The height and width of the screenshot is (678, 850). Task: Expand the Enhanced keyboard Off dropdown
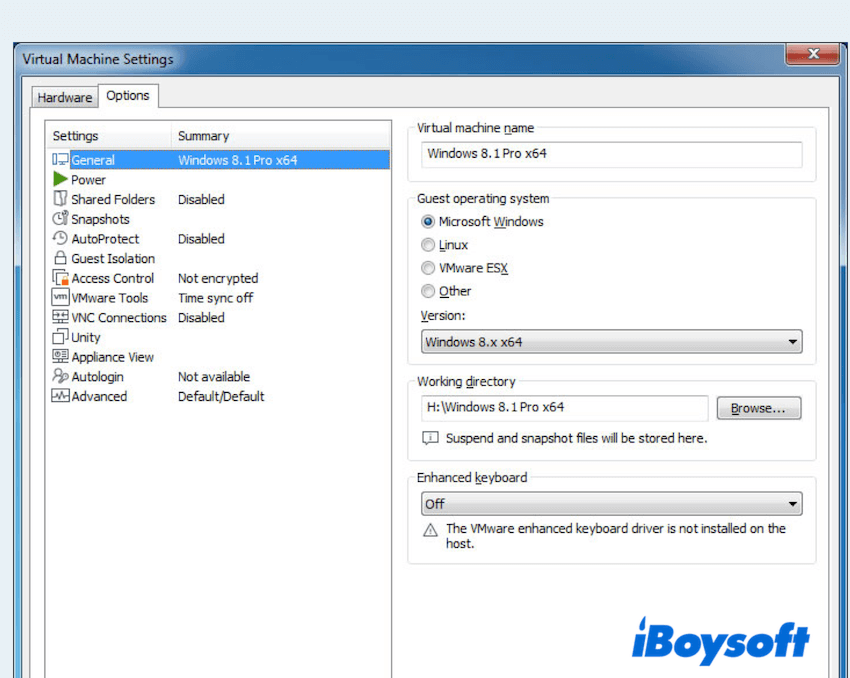coord(611,504)
